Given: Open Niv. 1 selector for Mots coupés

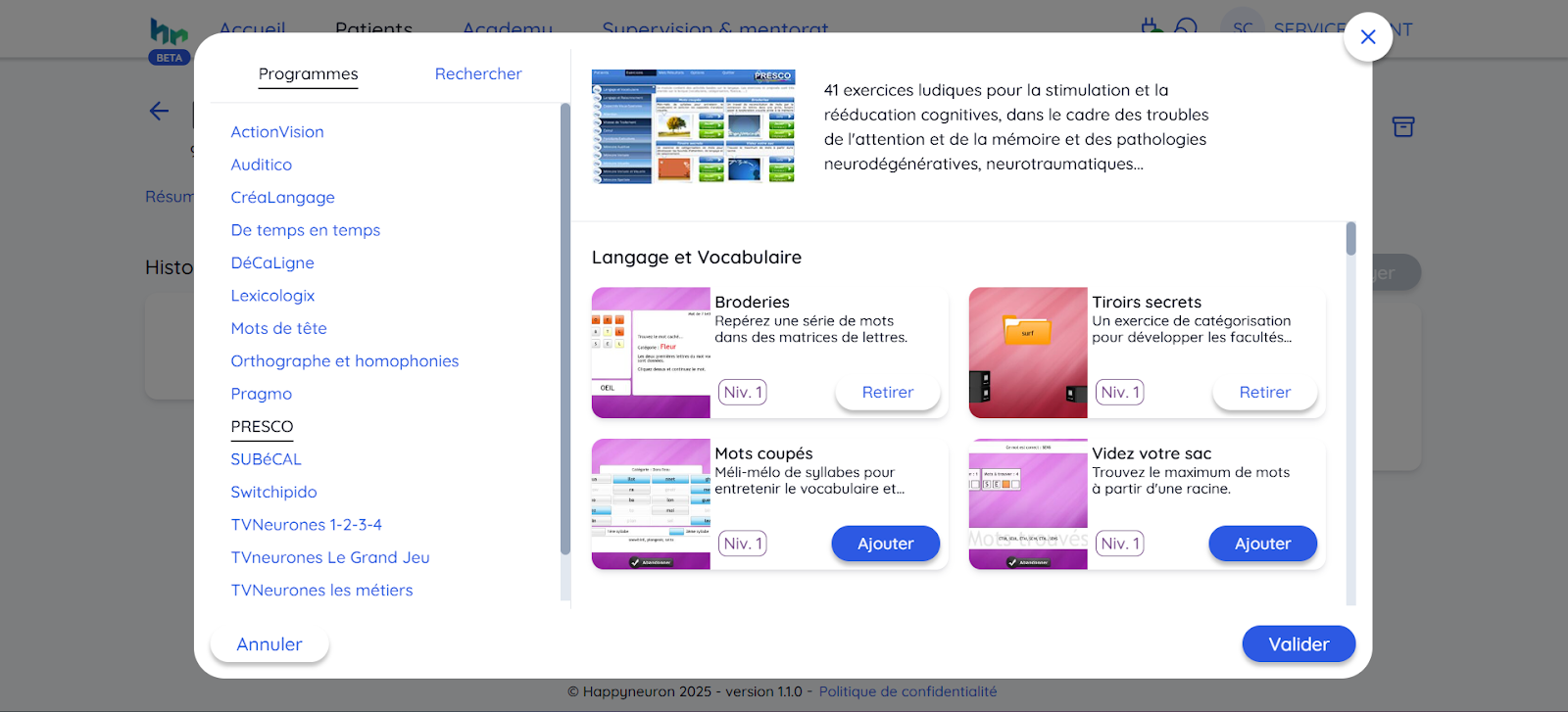Looking at the screenshot, I should click(x=743, y=544).
